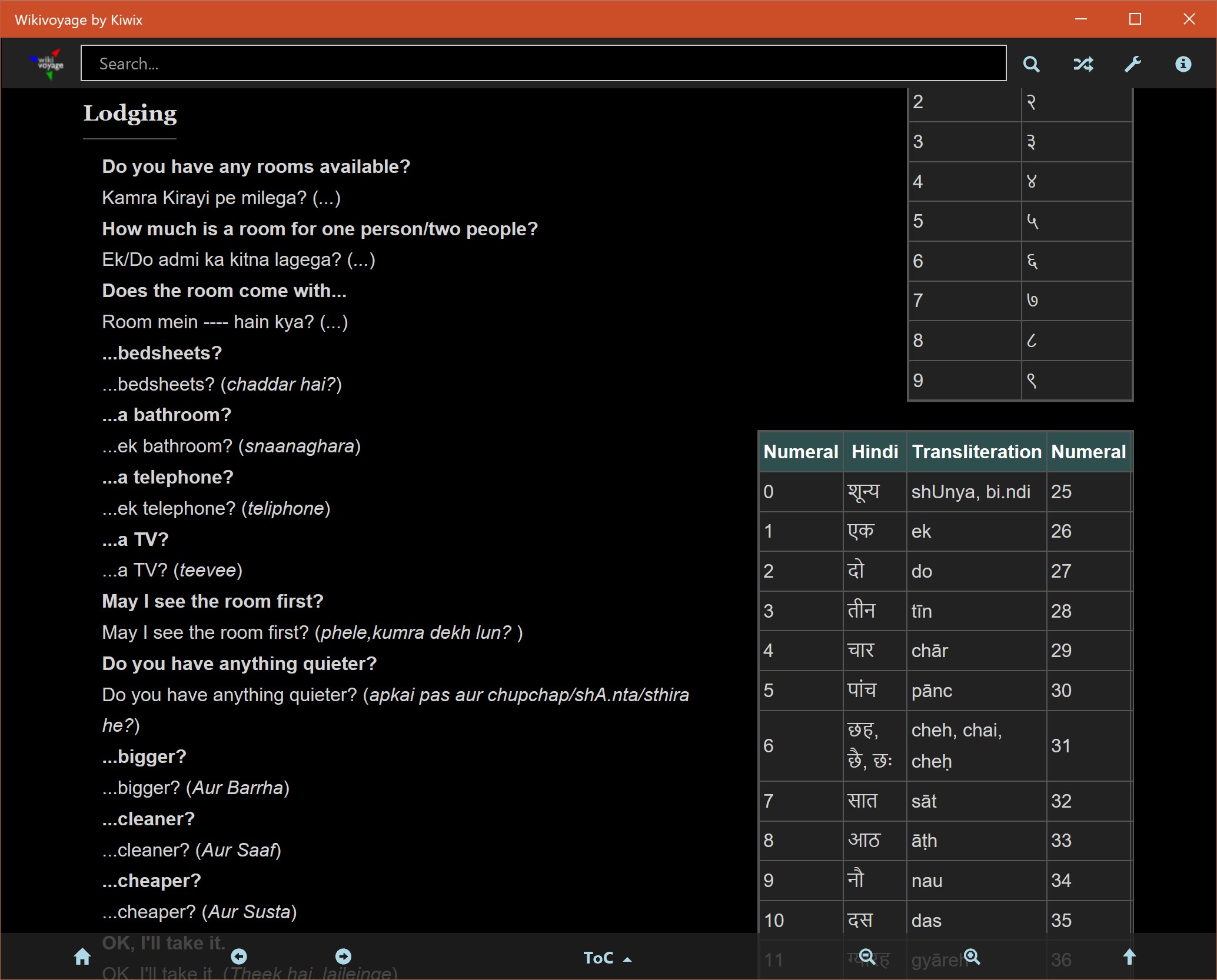1217x980 pixels.
Task: Open settings via the wrench icon
Action: point(1133,64)
